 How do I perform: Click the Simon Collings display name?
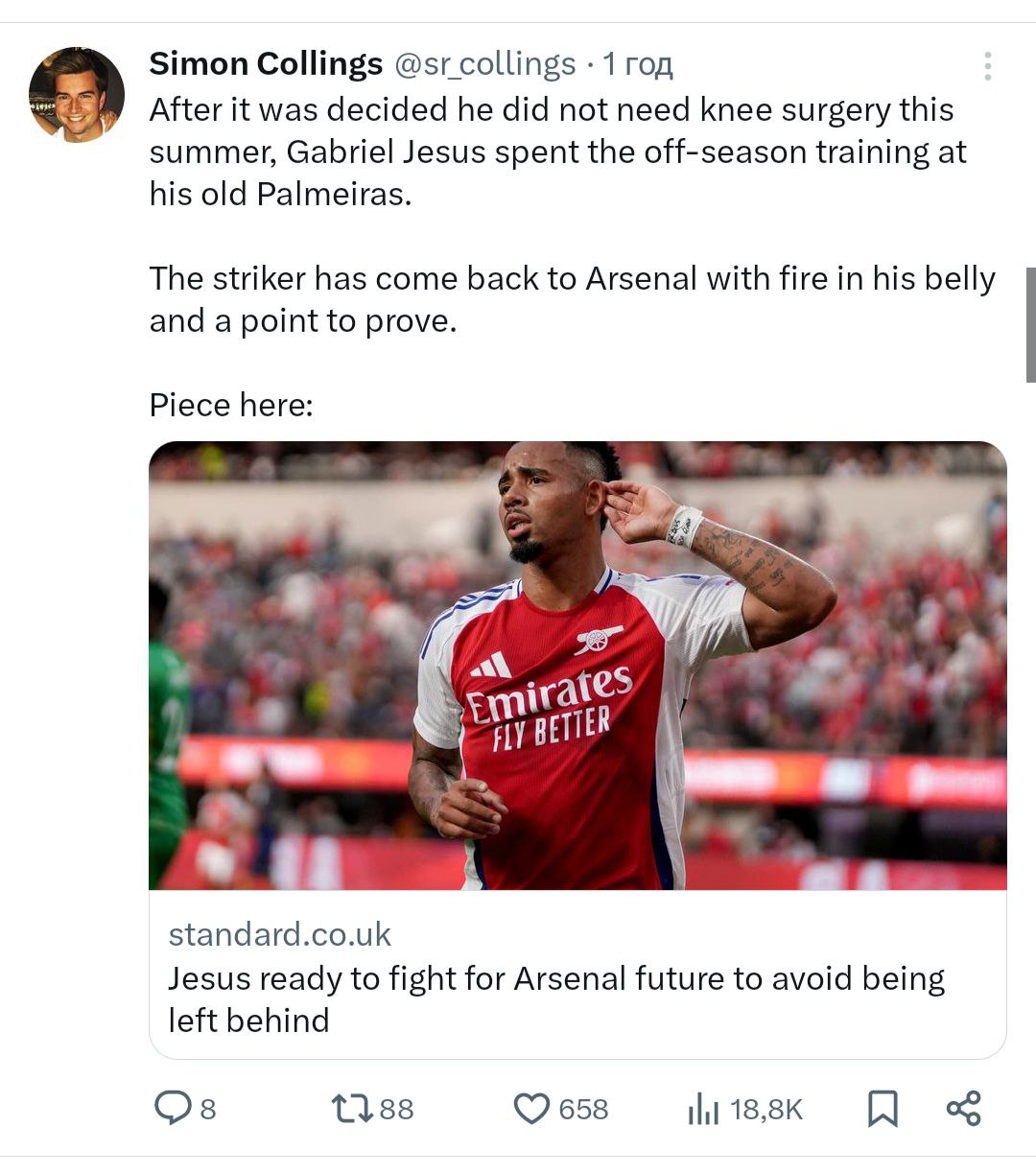click(266, 64)
